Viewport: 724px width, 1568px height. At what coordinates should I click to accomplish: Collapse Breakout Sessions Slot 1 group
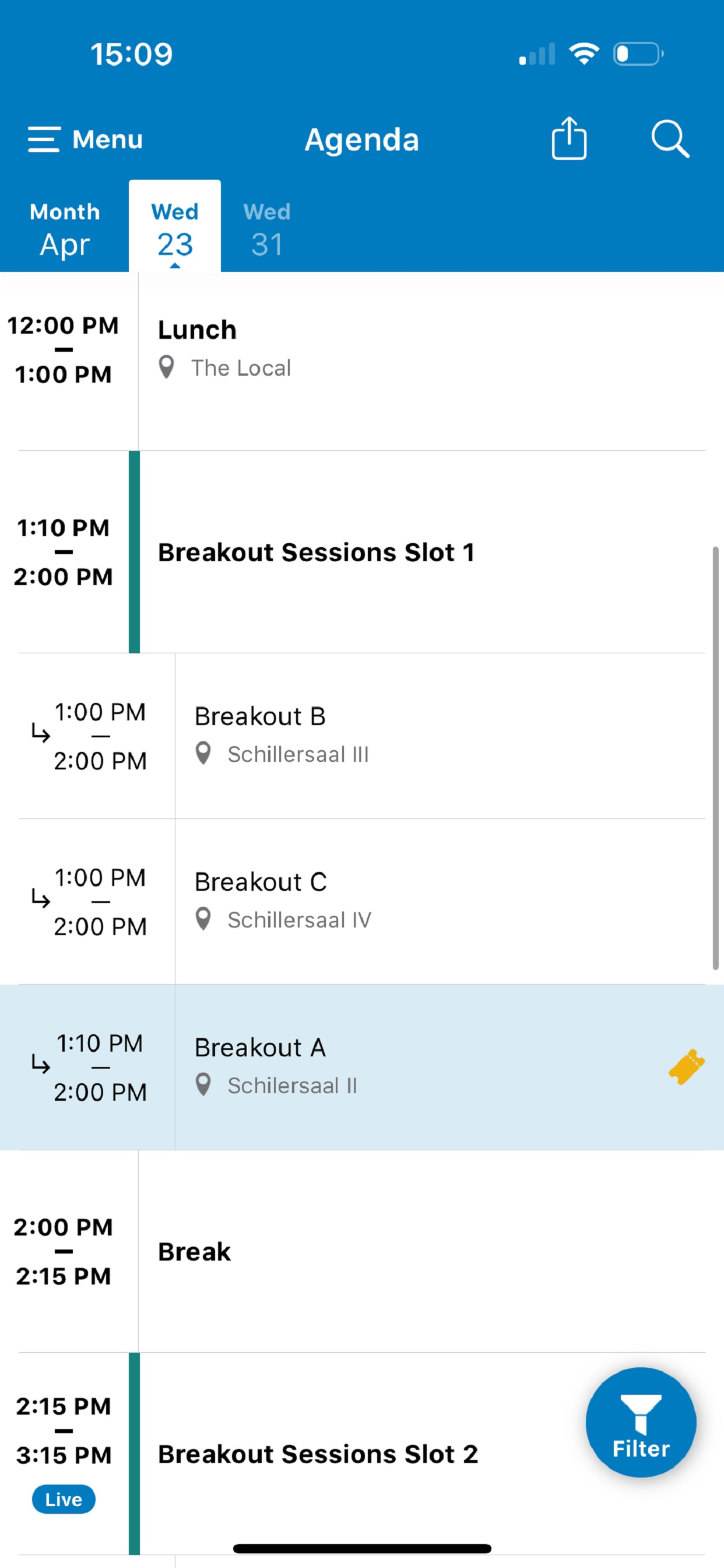point(361,552)
